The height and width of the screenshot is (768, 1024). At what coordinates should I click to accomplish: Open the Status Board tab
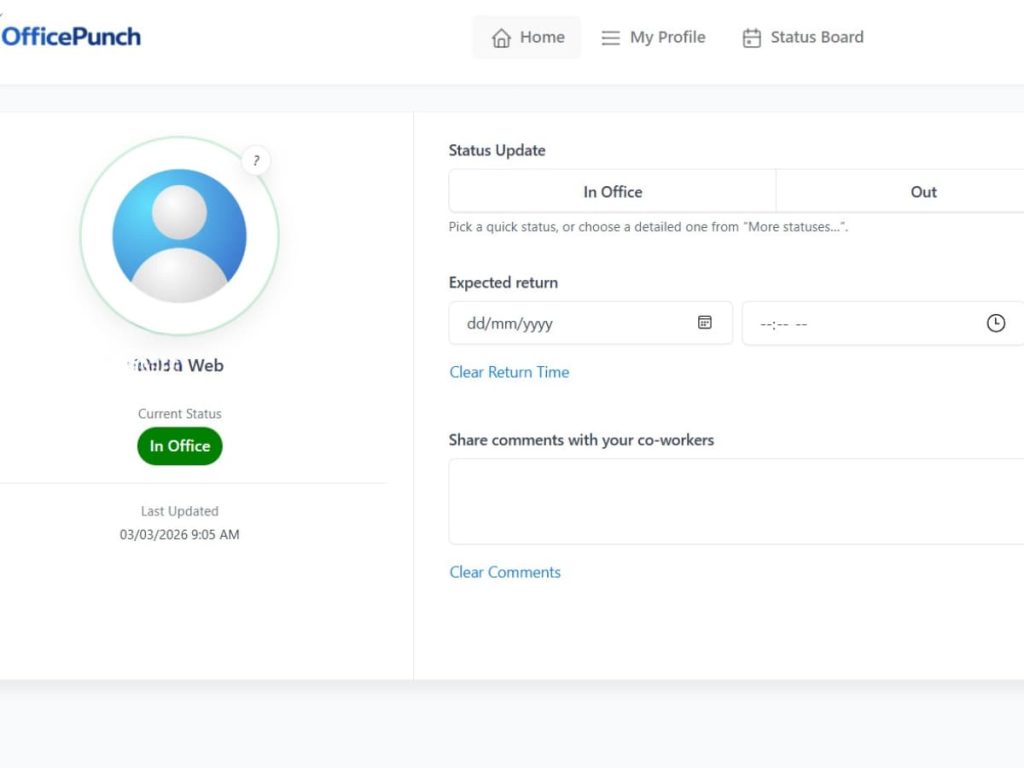816,38
